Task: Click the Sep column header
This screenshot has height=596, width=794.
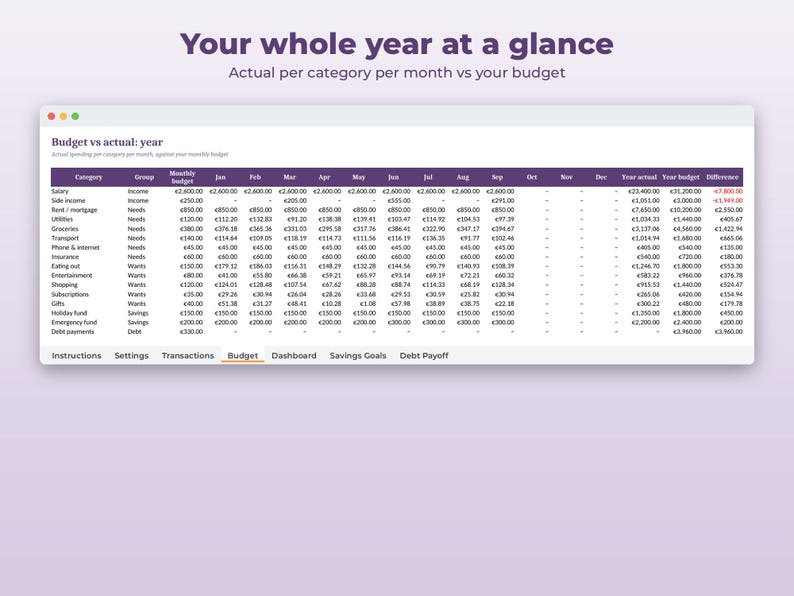Action: [x=497, y=177]
